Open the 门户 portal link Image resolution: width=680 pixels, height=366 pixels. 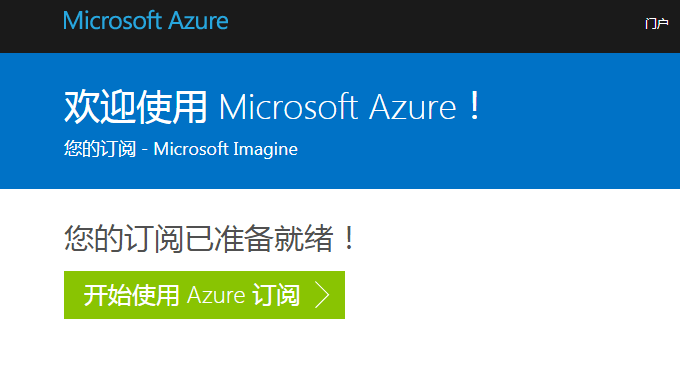(x=657, y=23)
